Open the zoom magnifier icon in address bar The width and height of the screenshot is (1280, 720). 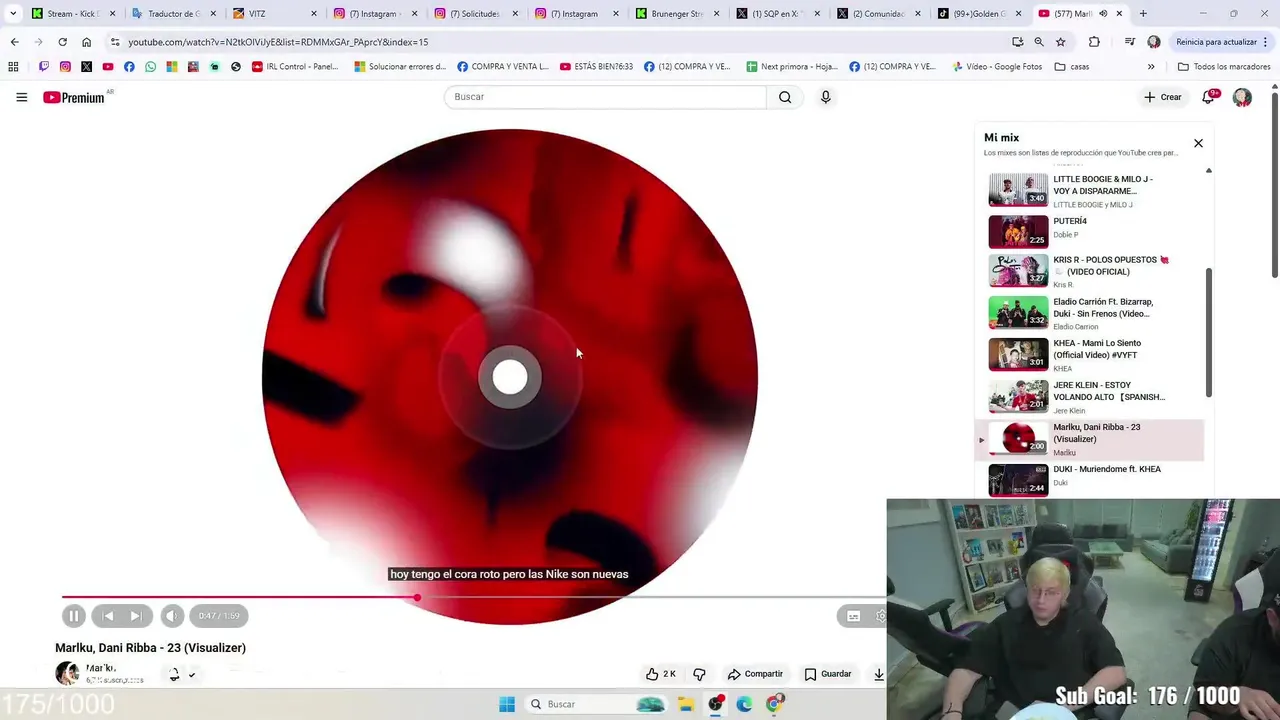click(x=1039, y=42)
